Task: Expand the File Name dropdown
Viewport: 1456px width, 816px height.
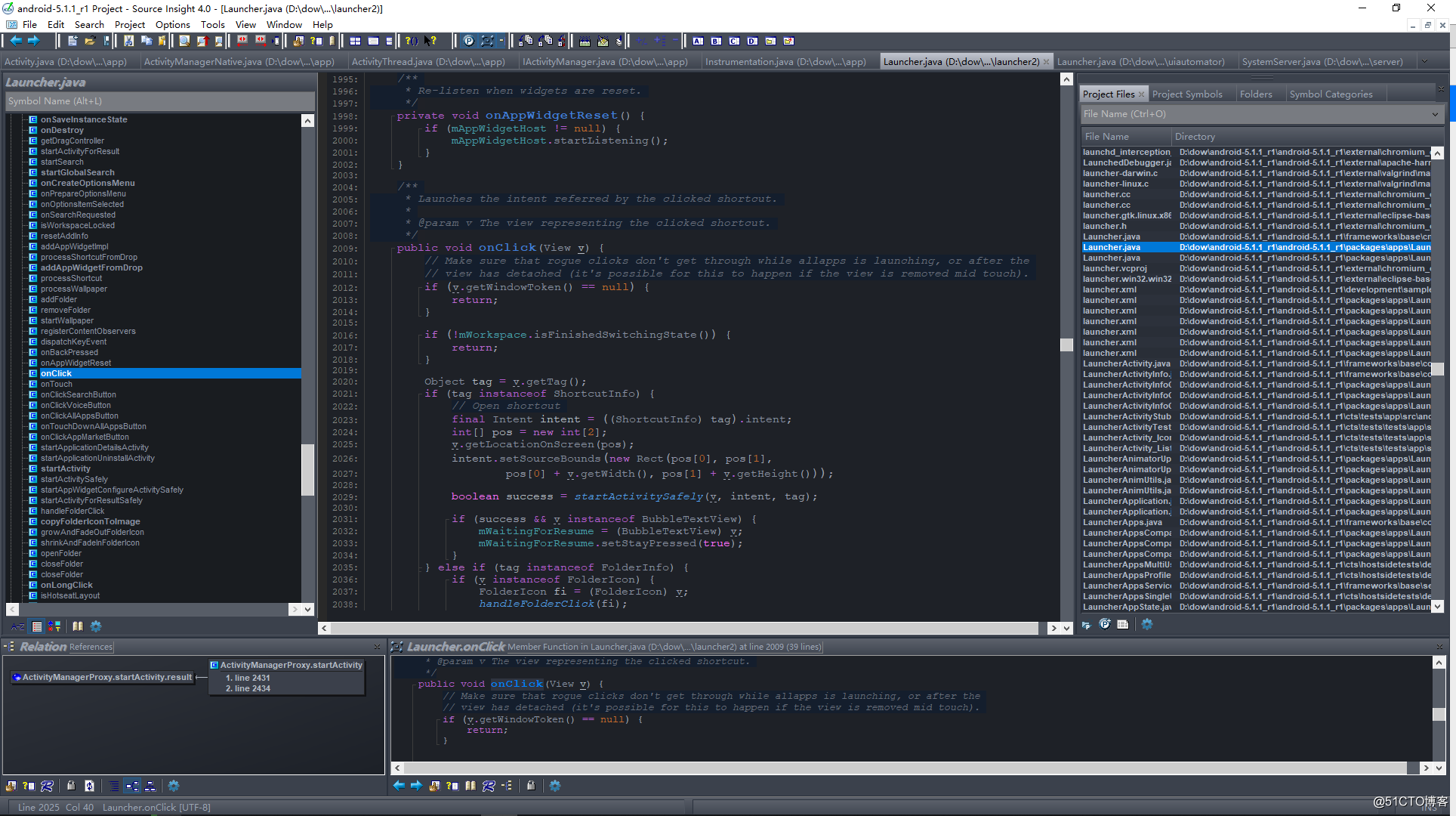Action: pyautogui.click(x=1435, y=114)
